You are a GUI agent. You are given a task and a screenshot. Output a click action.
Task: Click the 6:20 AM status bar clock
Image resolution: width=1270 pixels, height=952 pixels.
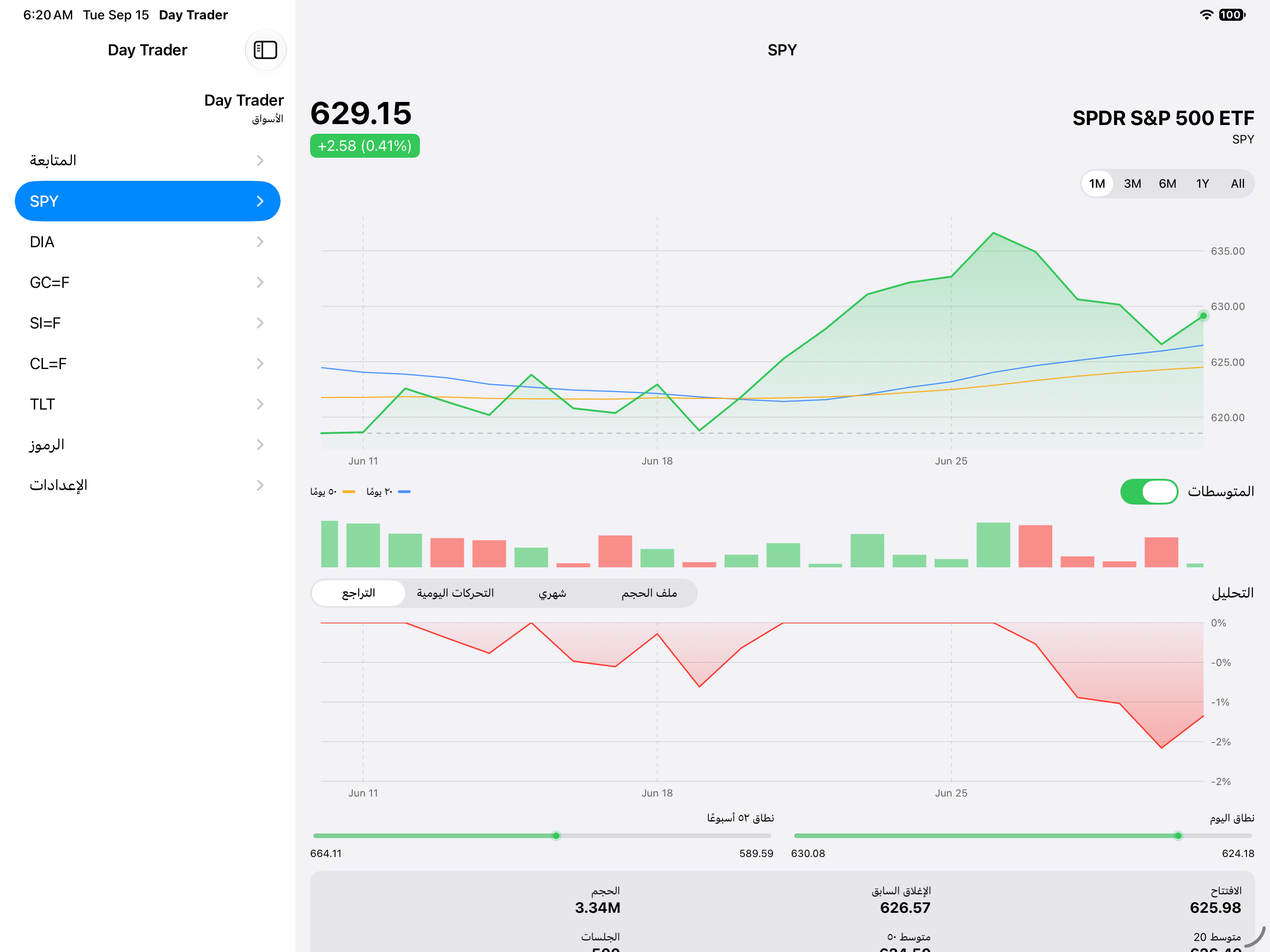tap(48, 15)
